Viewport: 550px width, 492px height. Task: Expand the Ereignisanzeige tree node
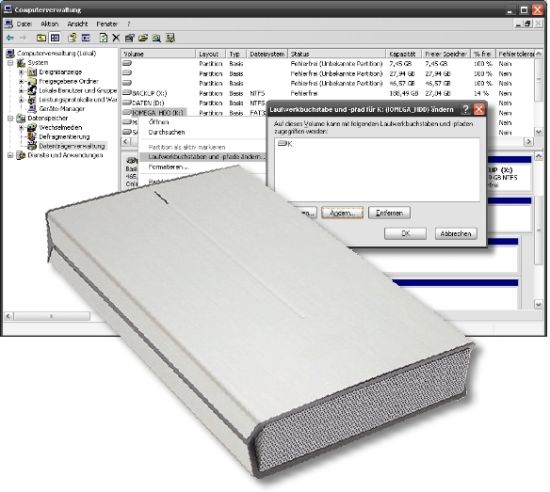[21, 72]
